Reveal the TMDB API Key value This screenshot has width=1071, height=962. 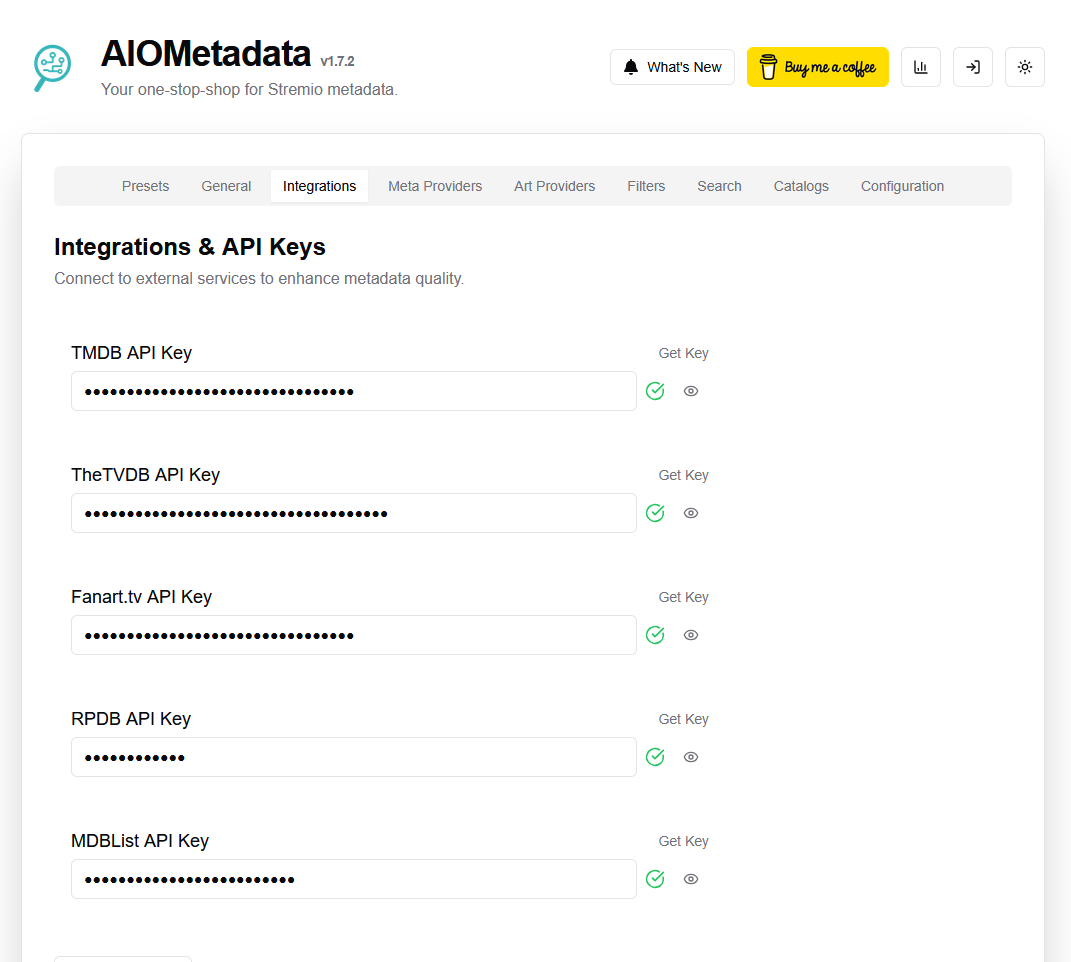click(691, 391)
